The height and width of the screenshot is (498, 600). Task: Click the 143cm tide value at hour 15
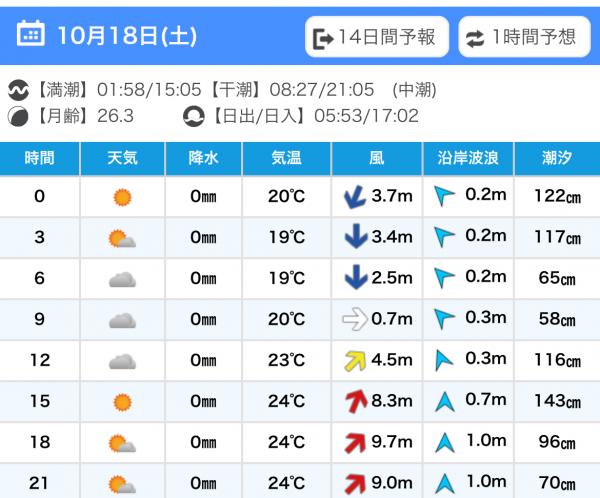pos(557,402)
